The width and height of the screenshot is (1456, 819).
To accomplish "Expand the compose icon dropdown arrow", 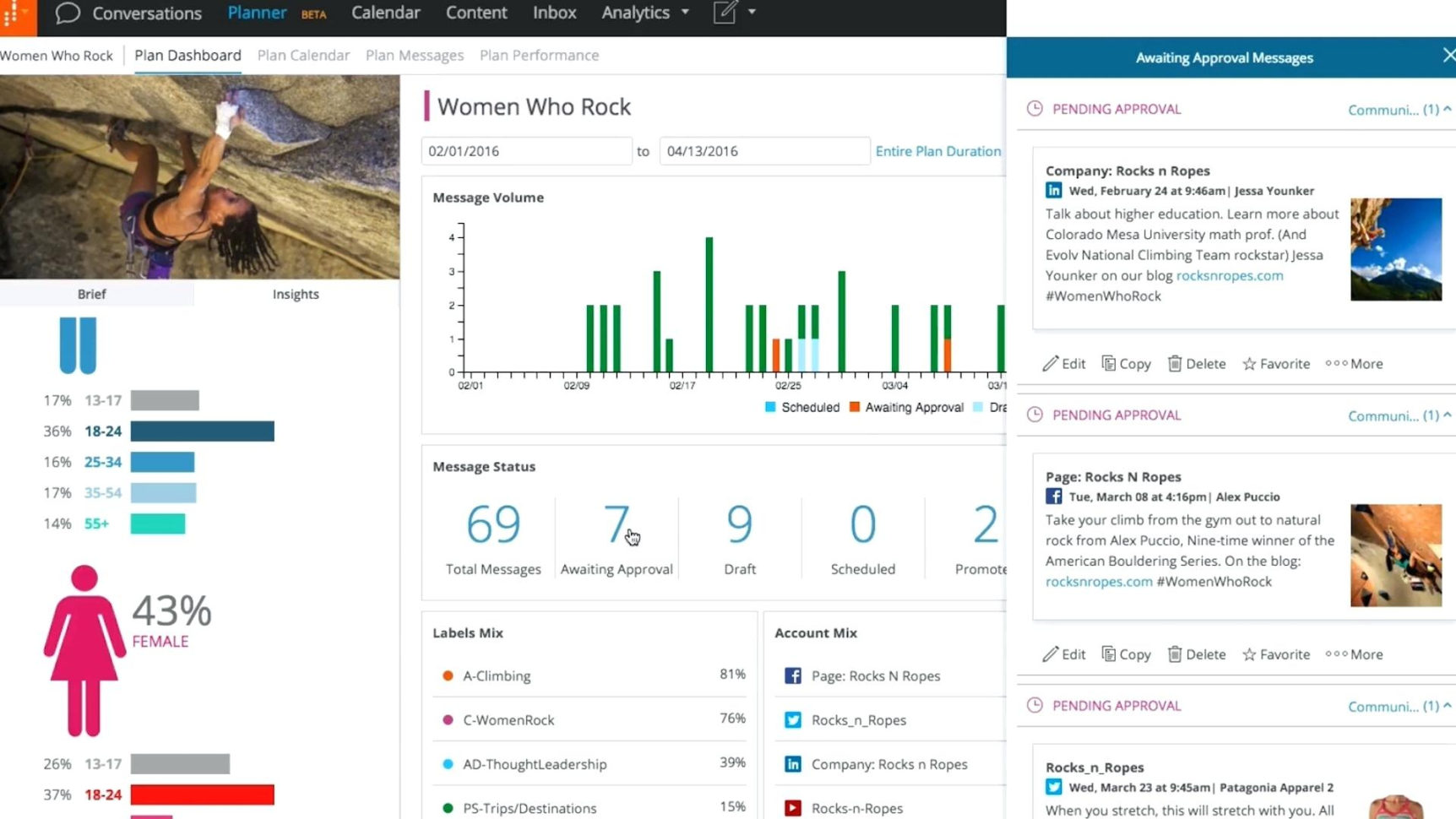I will [752, 13].
